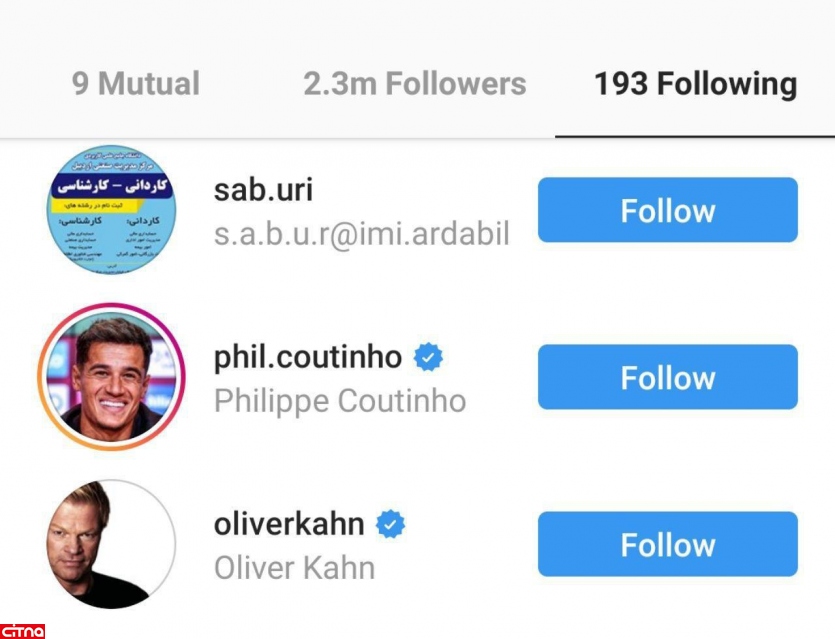Click the underline beneath 193 Following

pyautogui.click(x=695, y=135)
